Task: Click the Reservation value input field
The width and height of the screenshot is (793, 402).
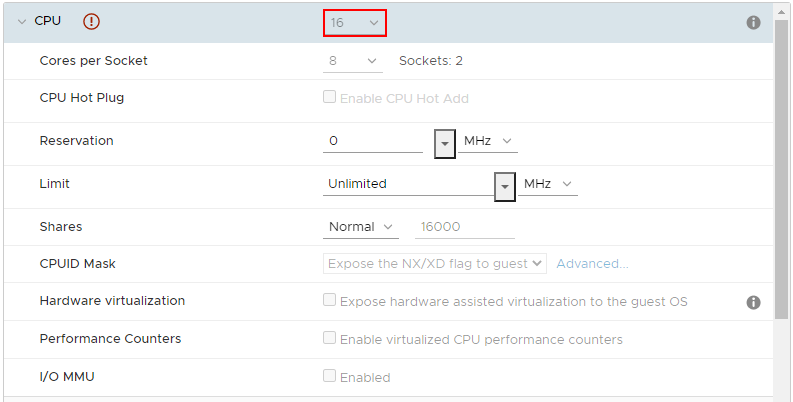Action: (x=374, y=142)
